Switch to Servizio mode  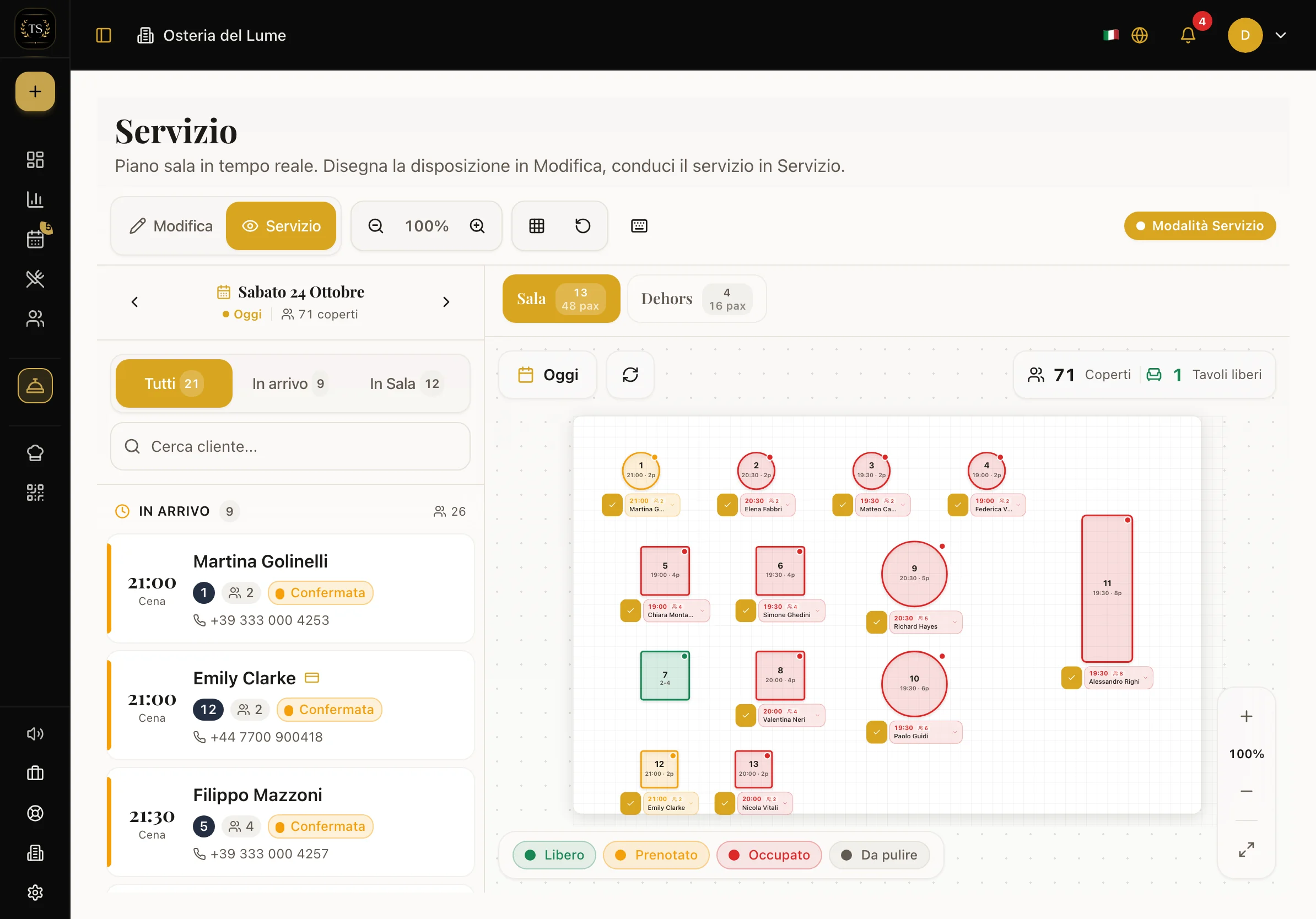click(281, 226)
